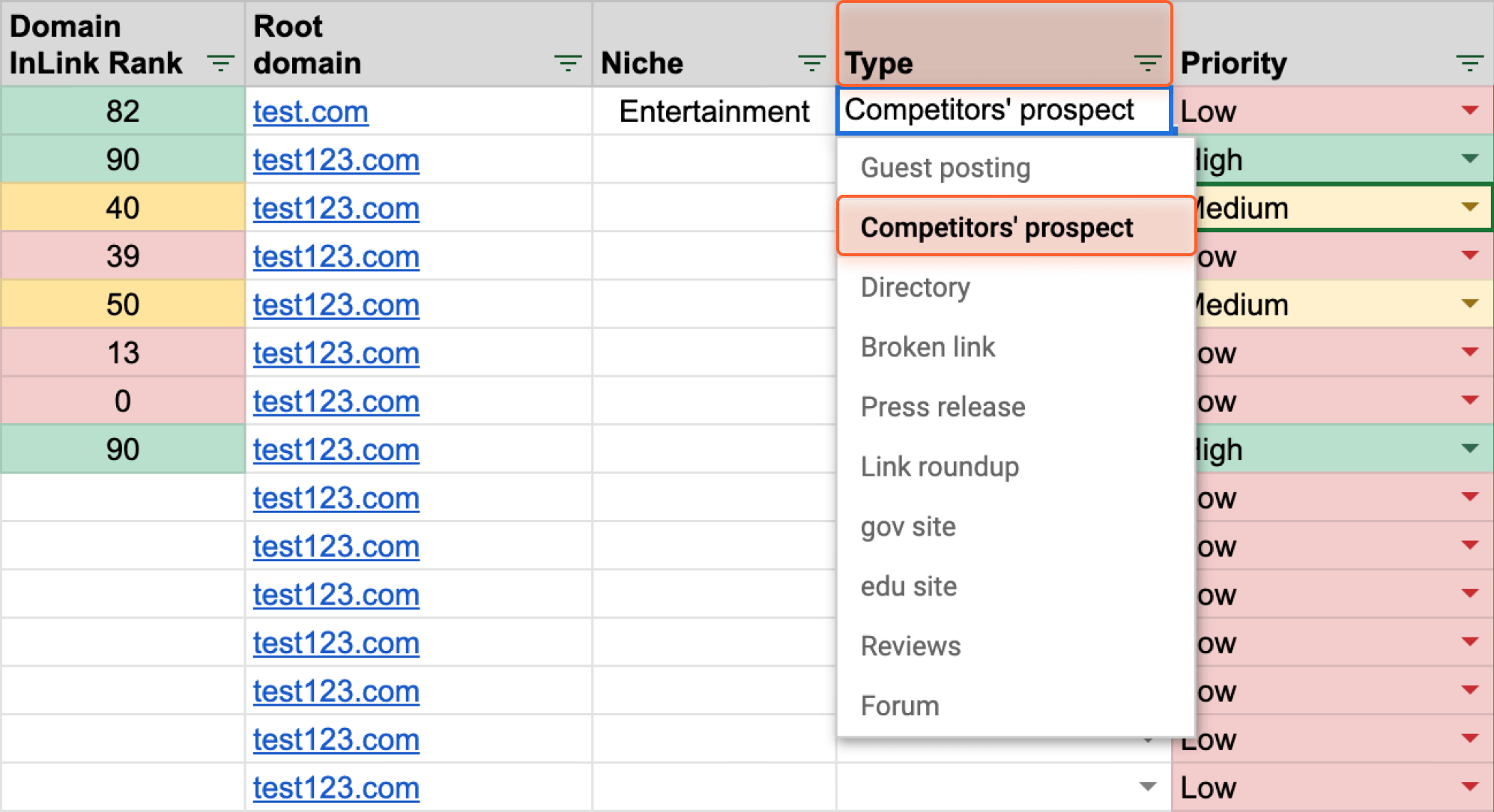Open the Priority column filter icon
Viewport: 1494px width, 812px height.
(x=1469, y=64)
